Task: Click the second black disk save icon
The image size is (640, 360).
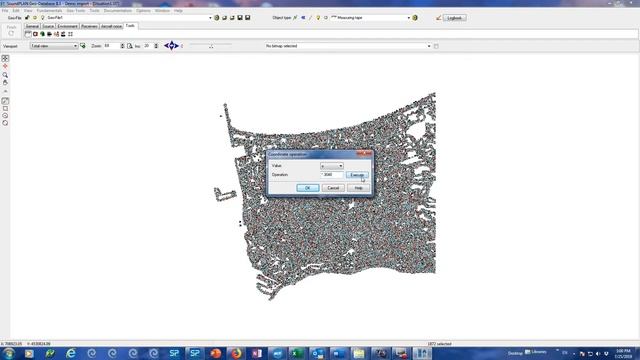Action: tap(248, 18)
